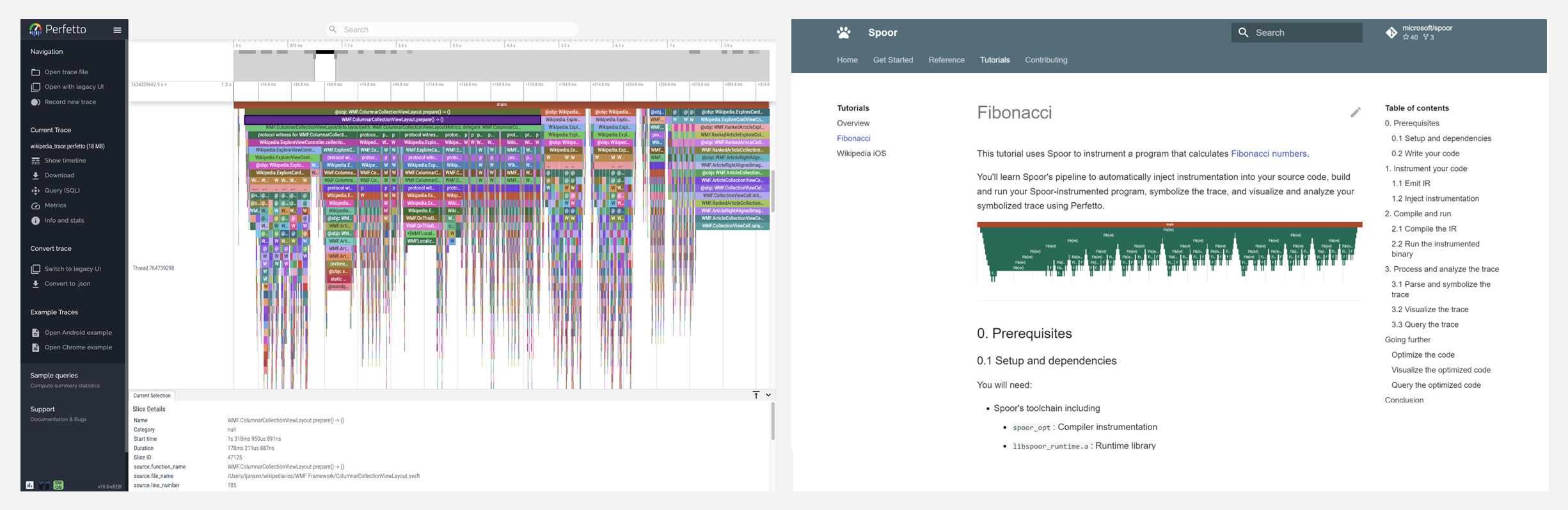1568x510 pixels.
Task: Click the wikipedia_trace.perfetto (18 MB) file name
Action: pos(67,147)
